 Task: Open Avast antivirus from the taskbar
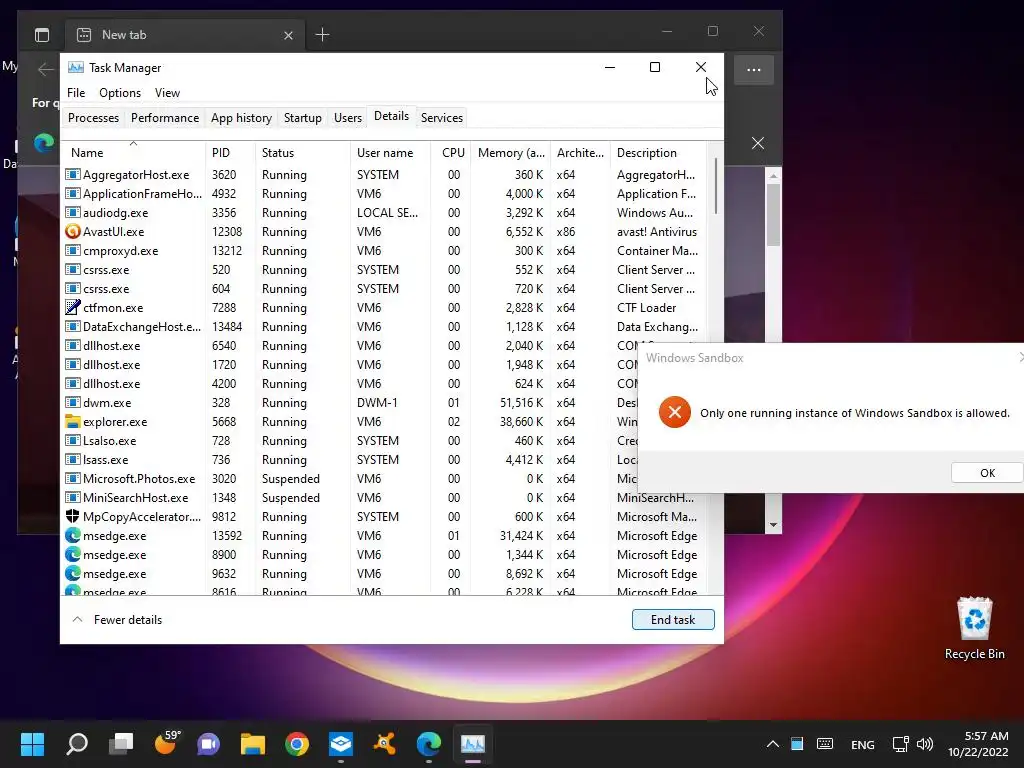(x=385, y=744)
